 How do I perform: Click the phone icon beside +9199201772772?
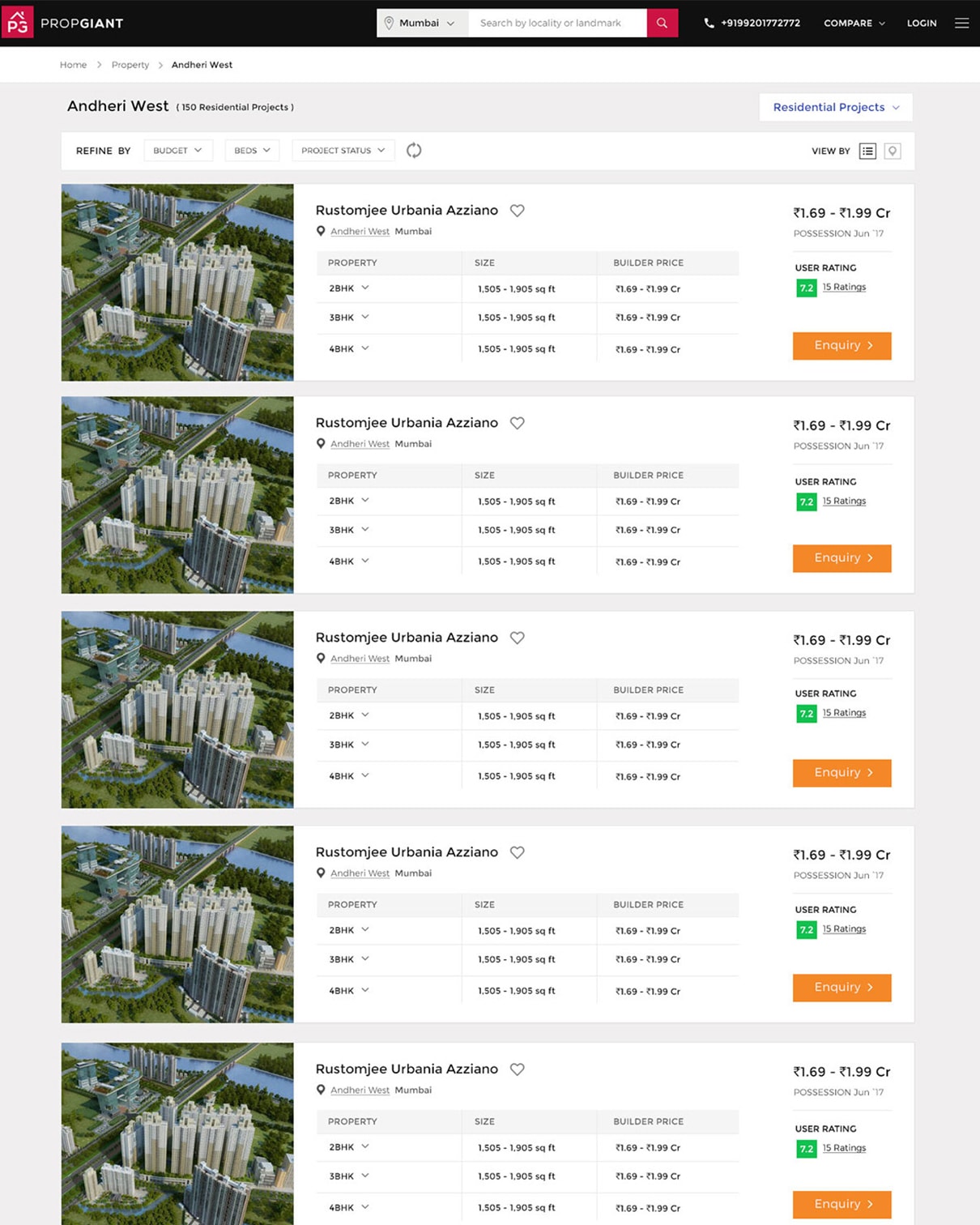[x=709, y=23]
